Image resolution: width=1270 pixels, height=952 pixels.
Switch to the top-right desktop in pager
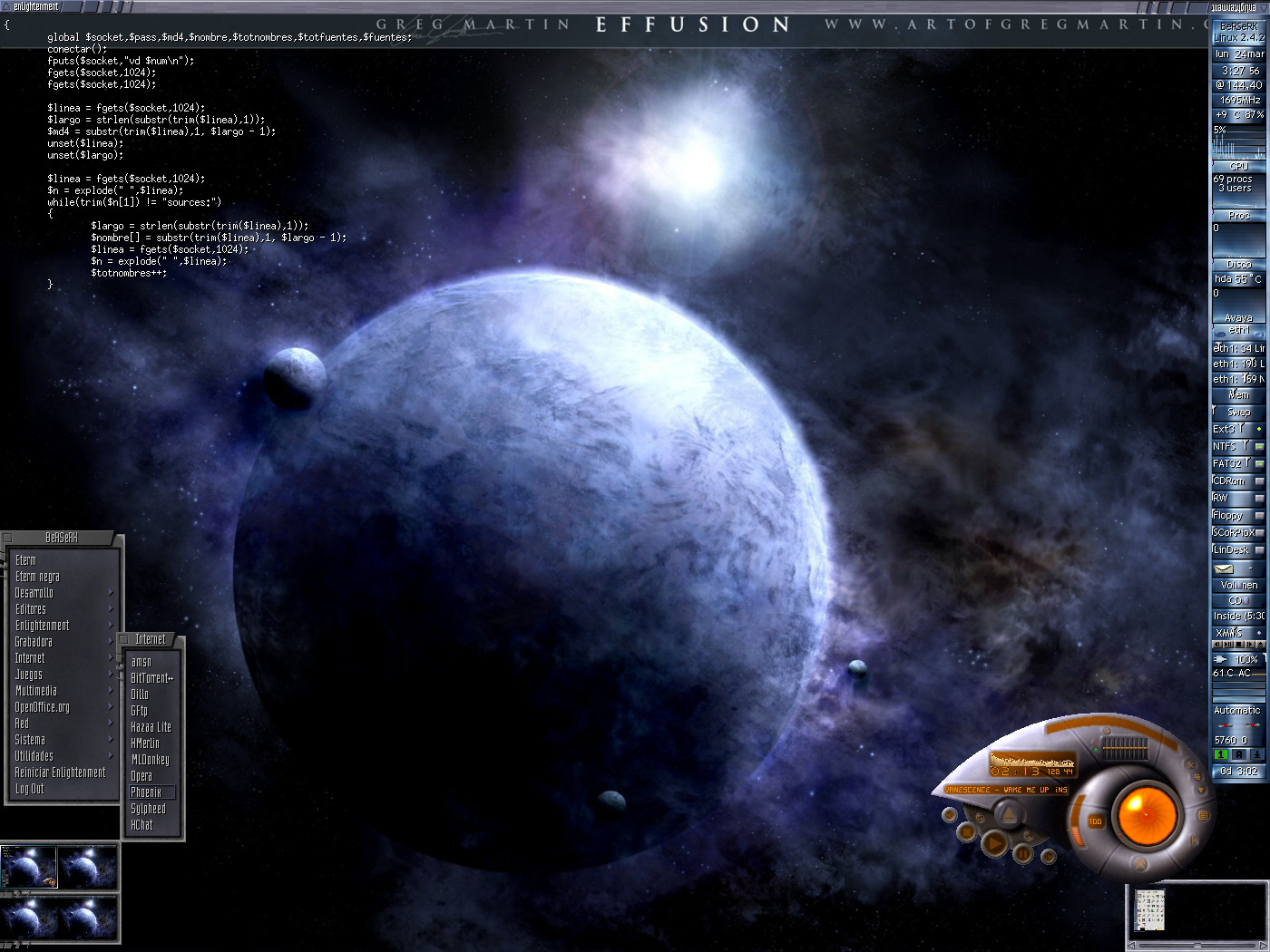(x=88, y=867)
